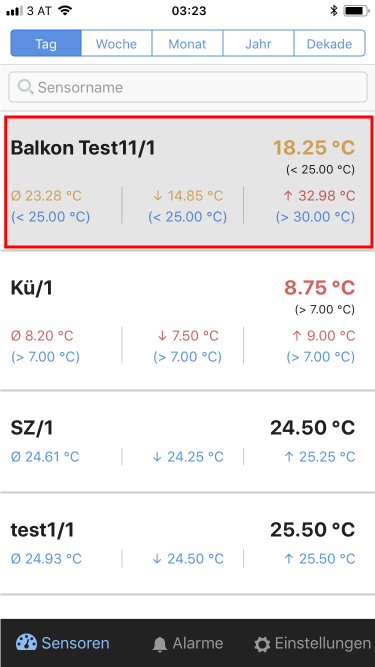Tap the 8.75 °C current value
Image resolution: width=375 pixels, height=667 pixels.
point(319,288)
